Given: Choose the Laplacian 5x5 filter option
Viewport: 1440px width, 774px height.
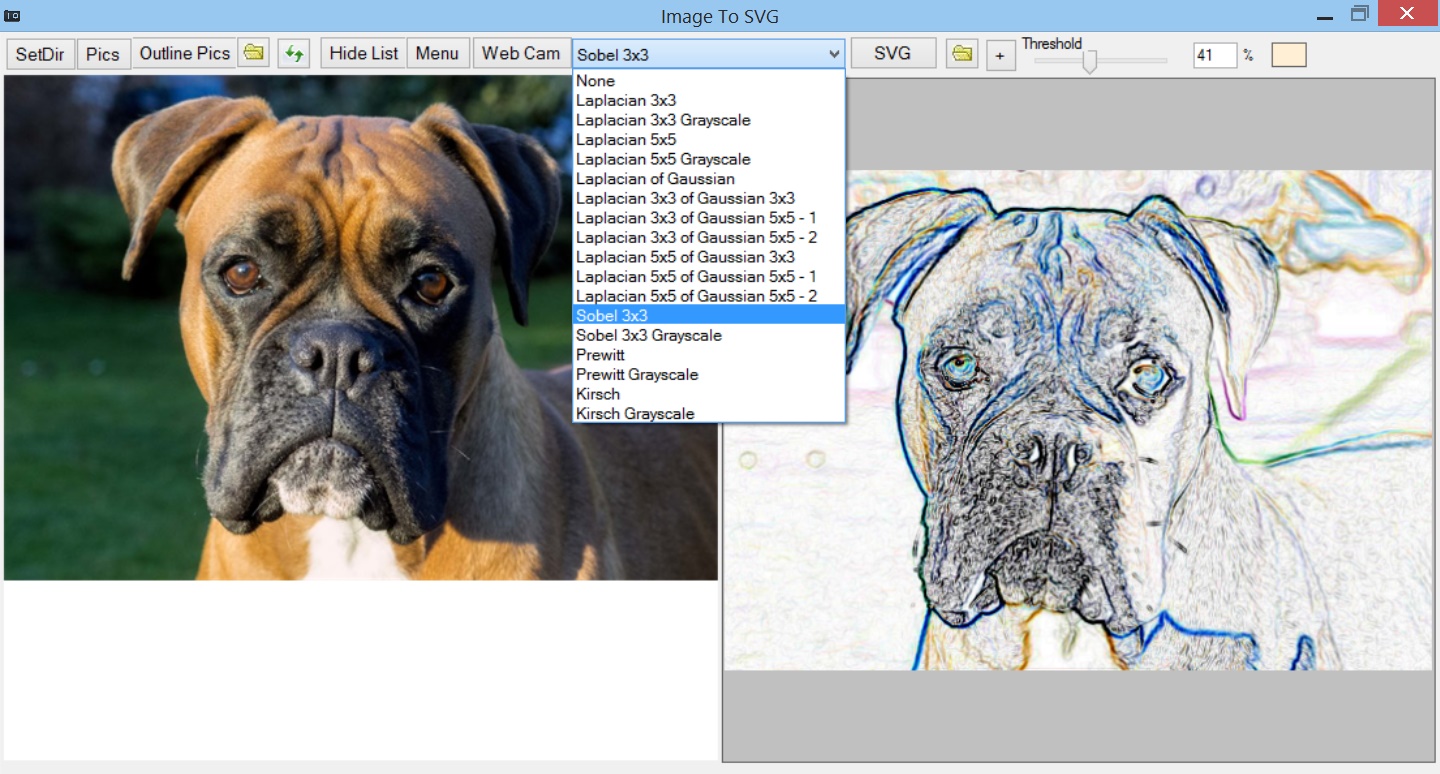Looking at the screenshot, I should (x=709, y=140).
